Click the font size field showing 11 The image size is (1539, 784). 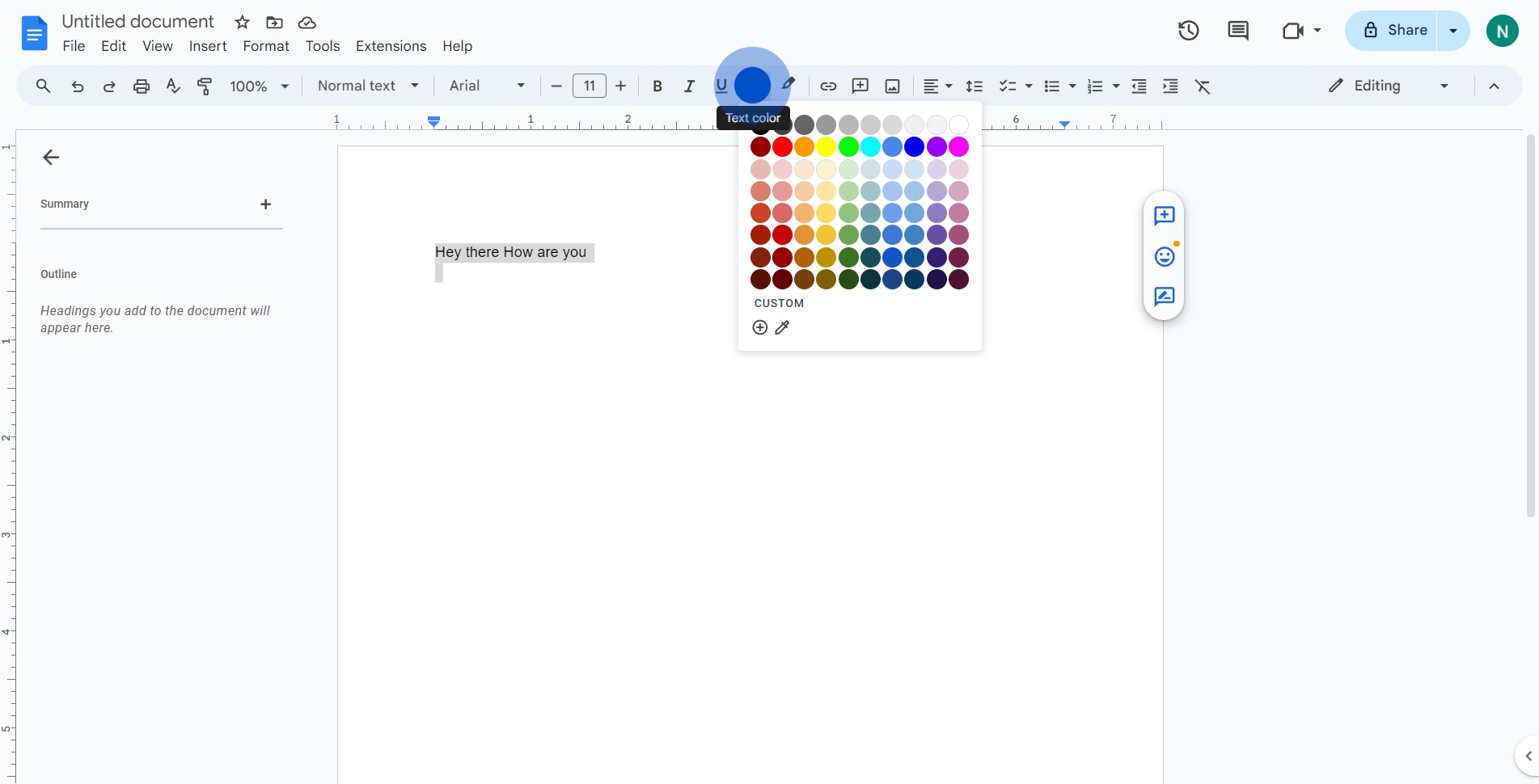pos(590,86)
